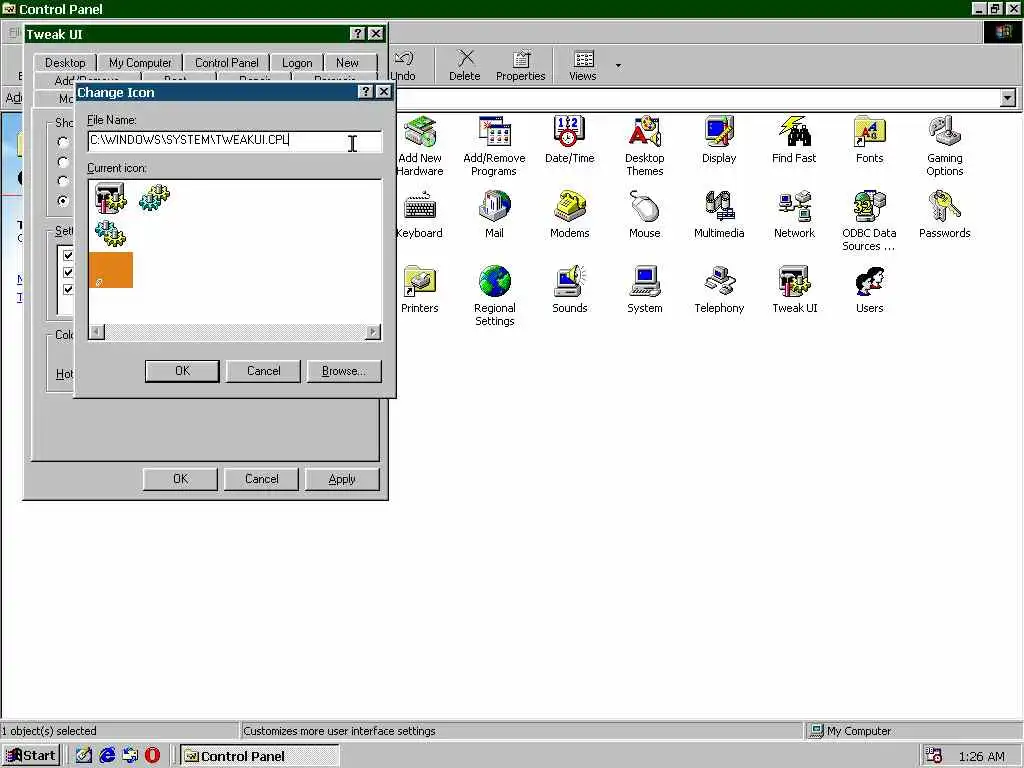Open the Telephony applet

pyautogui.click(x=719, y=289)
